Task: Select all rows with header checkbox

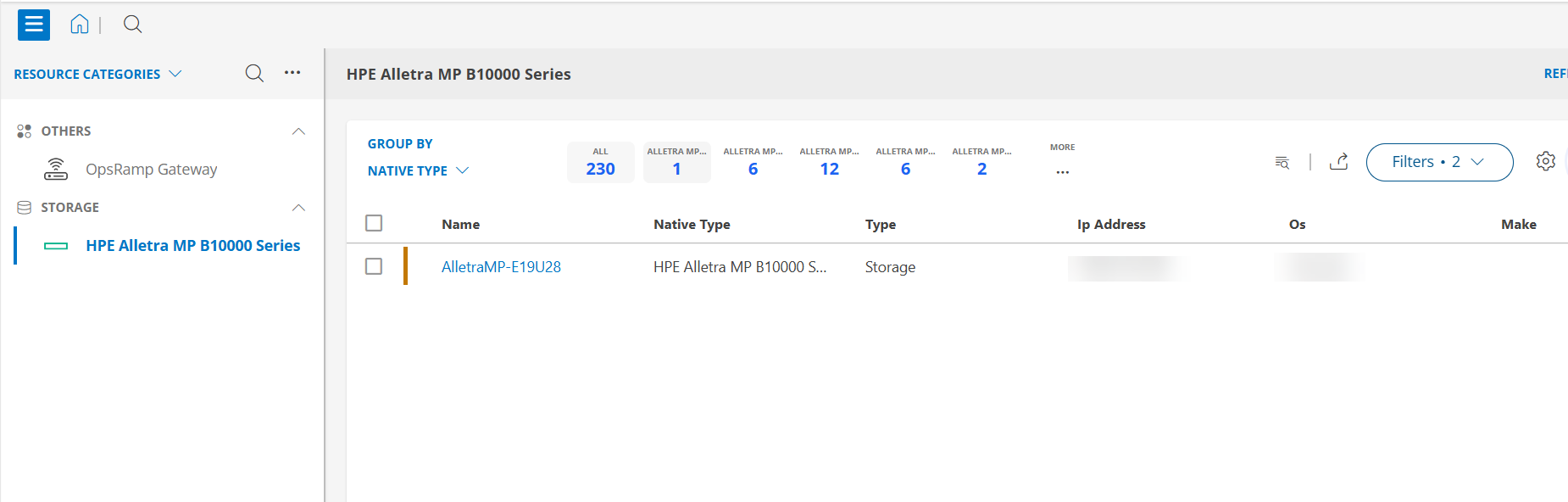Action: 374,223
